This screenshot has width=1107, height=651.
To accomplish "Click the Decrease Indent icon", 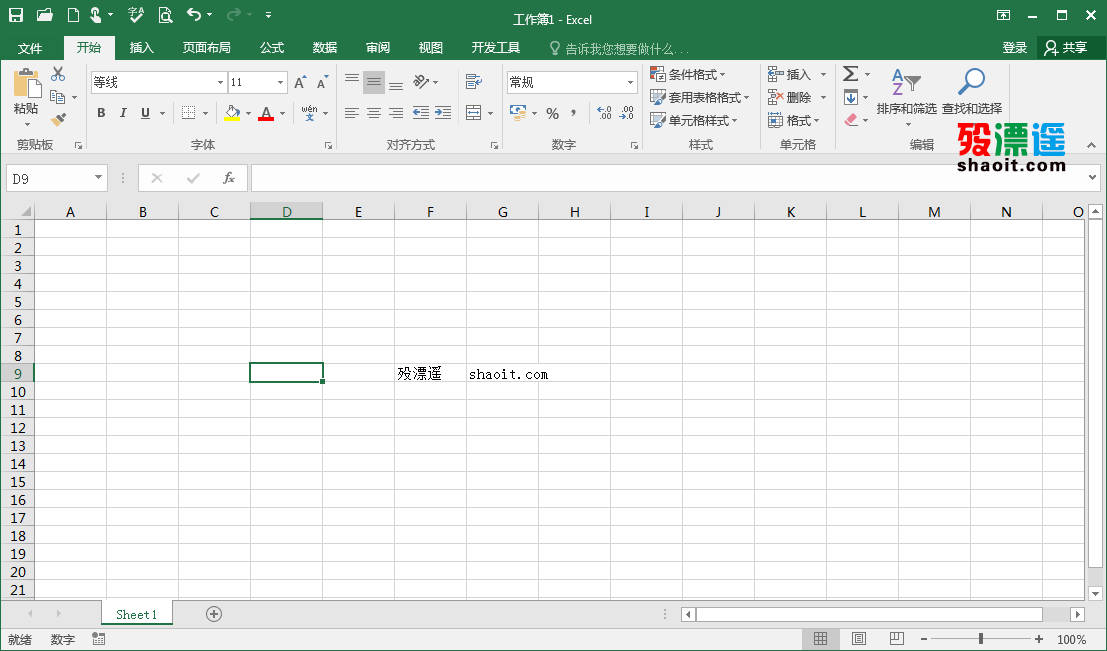I will click(421, 113).
